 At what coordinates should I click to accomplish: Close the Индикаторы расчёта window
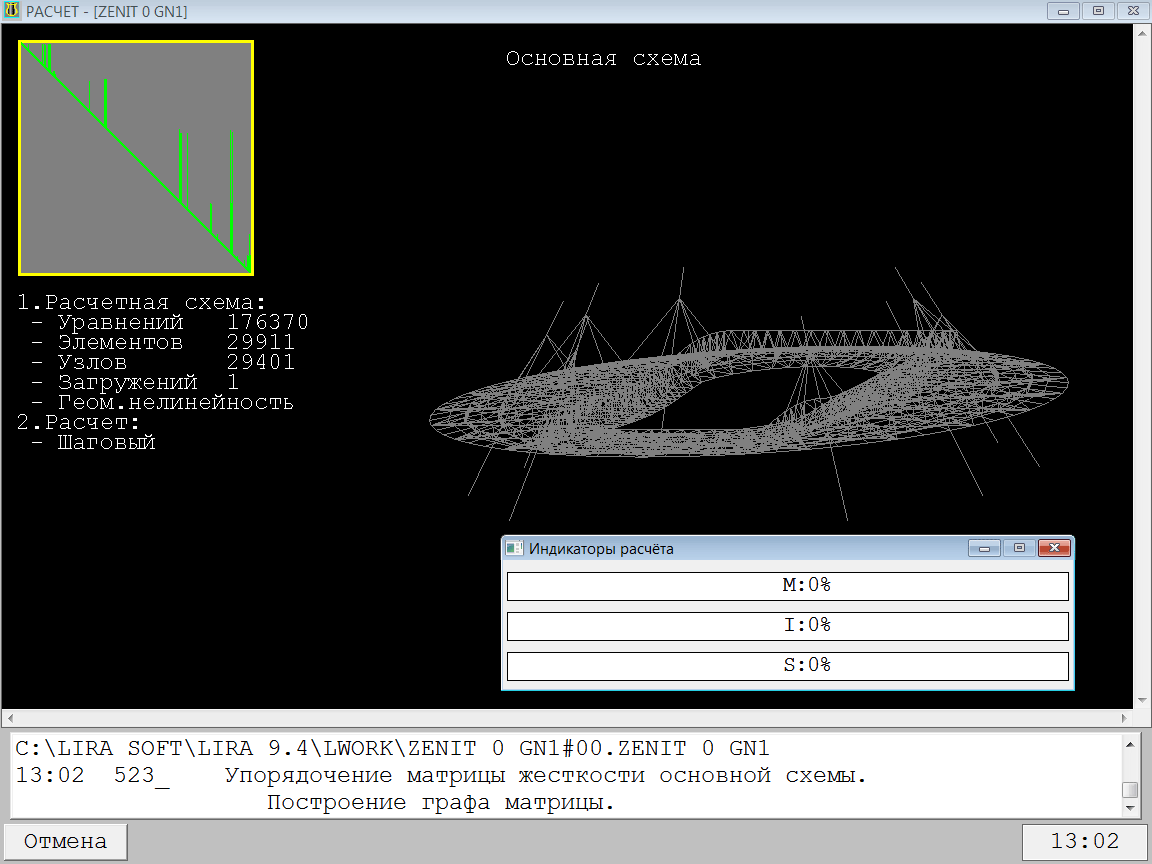[1054, 548]
